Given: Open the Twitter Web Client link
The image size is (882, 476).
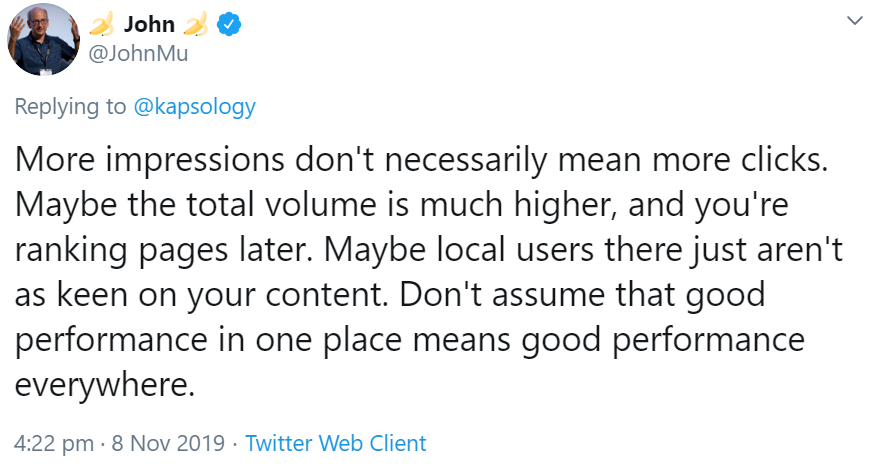Looking at the screenshot, I should 336,443.
